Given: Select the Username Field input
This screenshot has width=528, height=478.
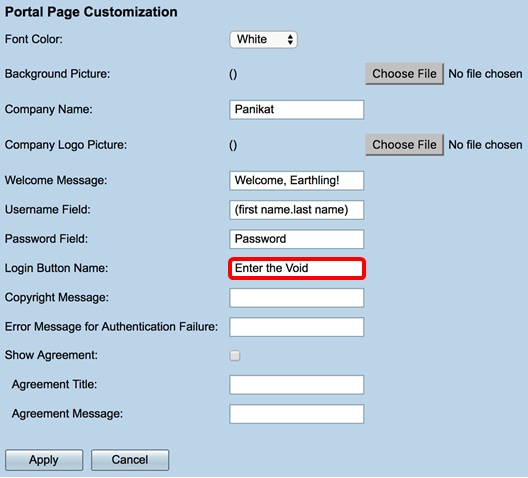Looking at the screenshot, I should 297,210.
